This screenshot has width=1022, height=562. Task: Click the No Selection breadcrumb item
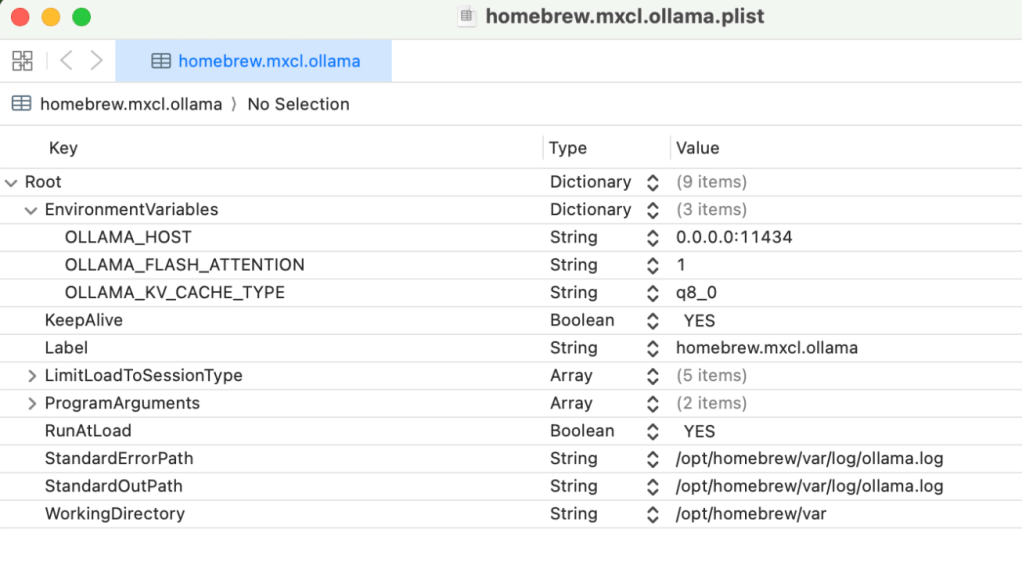pyautogui.click(x=298, y=104)
